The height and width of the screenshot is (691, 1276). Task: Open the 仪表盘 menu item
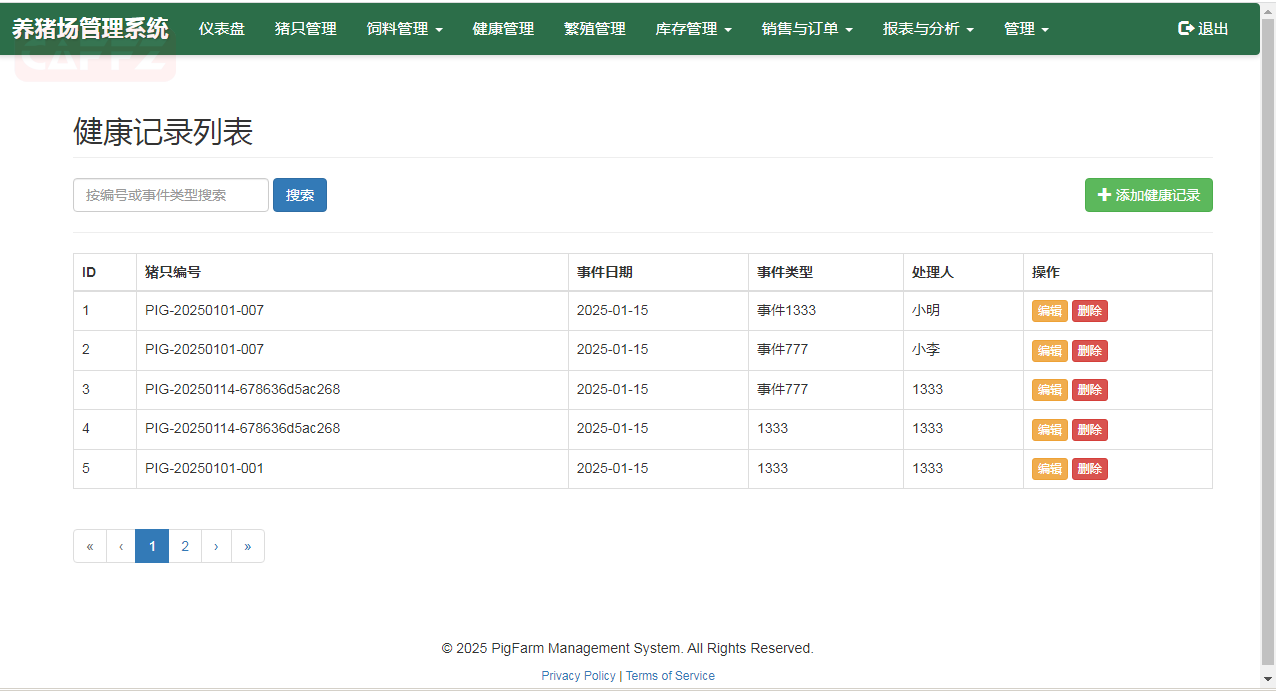tap(221, 29)
